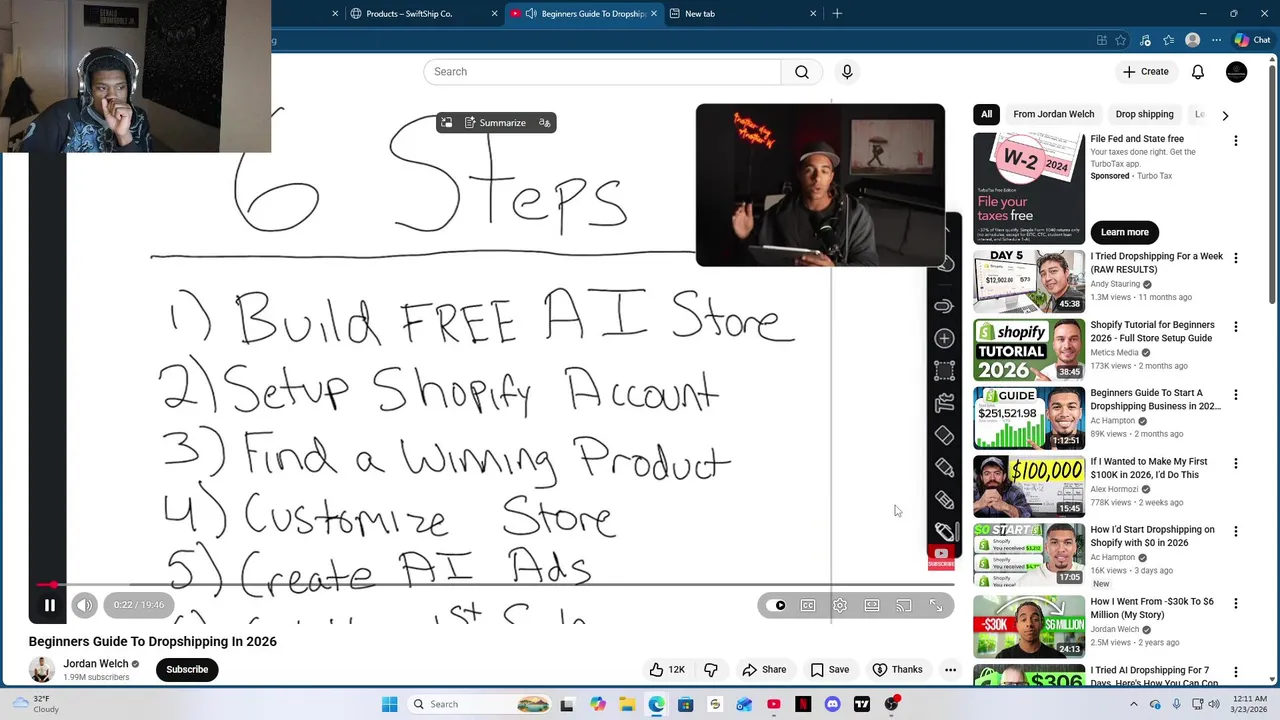Open the Edge Copilot Chat button
Viewport: 1280px width, 720px height.
1252,41
